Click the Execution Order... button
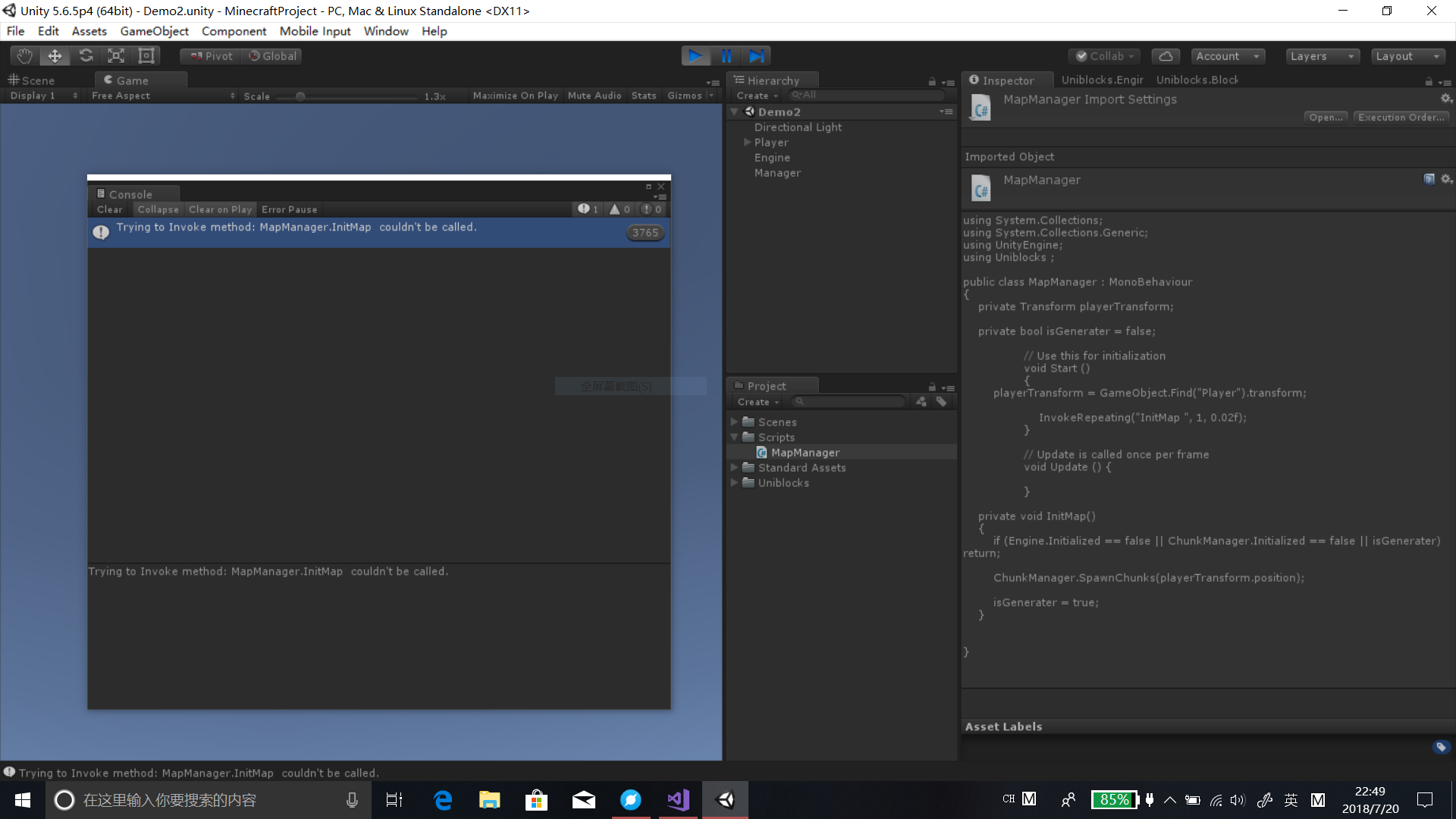This screenshot has height=819, width=1456. point(1401,118)
